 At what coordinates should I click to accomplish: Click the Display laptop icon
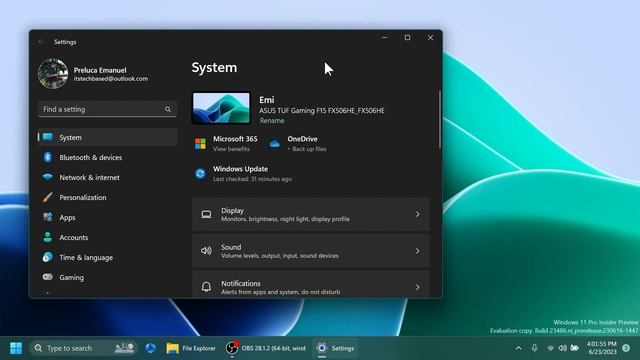[207, 214]
